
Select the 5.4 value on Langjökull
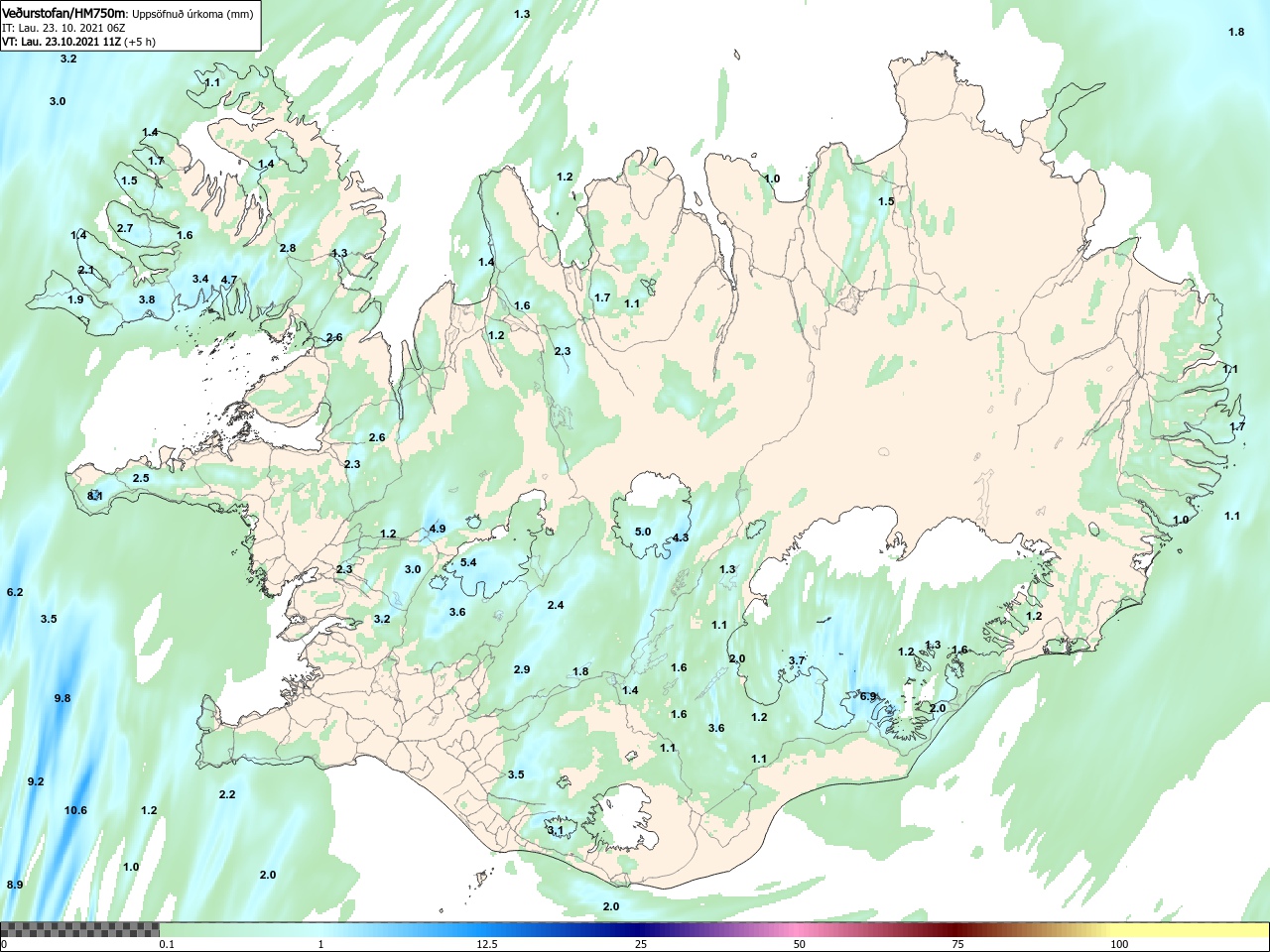(468, 562)
